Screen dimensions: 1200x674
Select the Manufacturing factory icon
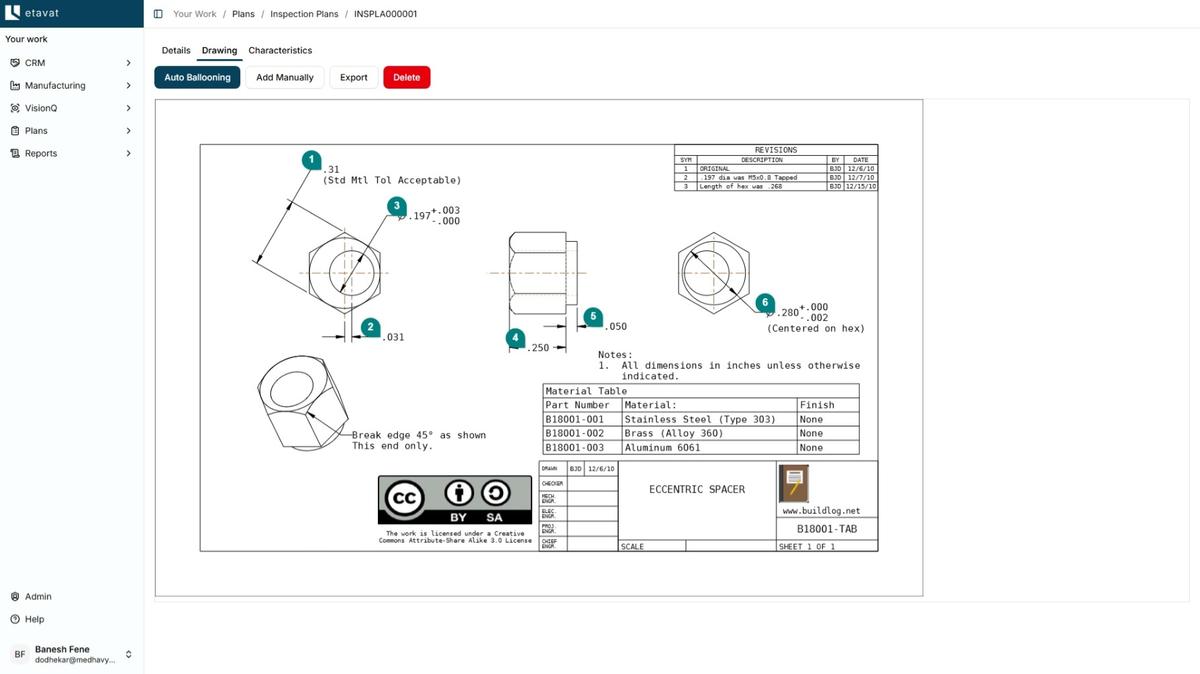pos(14,85)
